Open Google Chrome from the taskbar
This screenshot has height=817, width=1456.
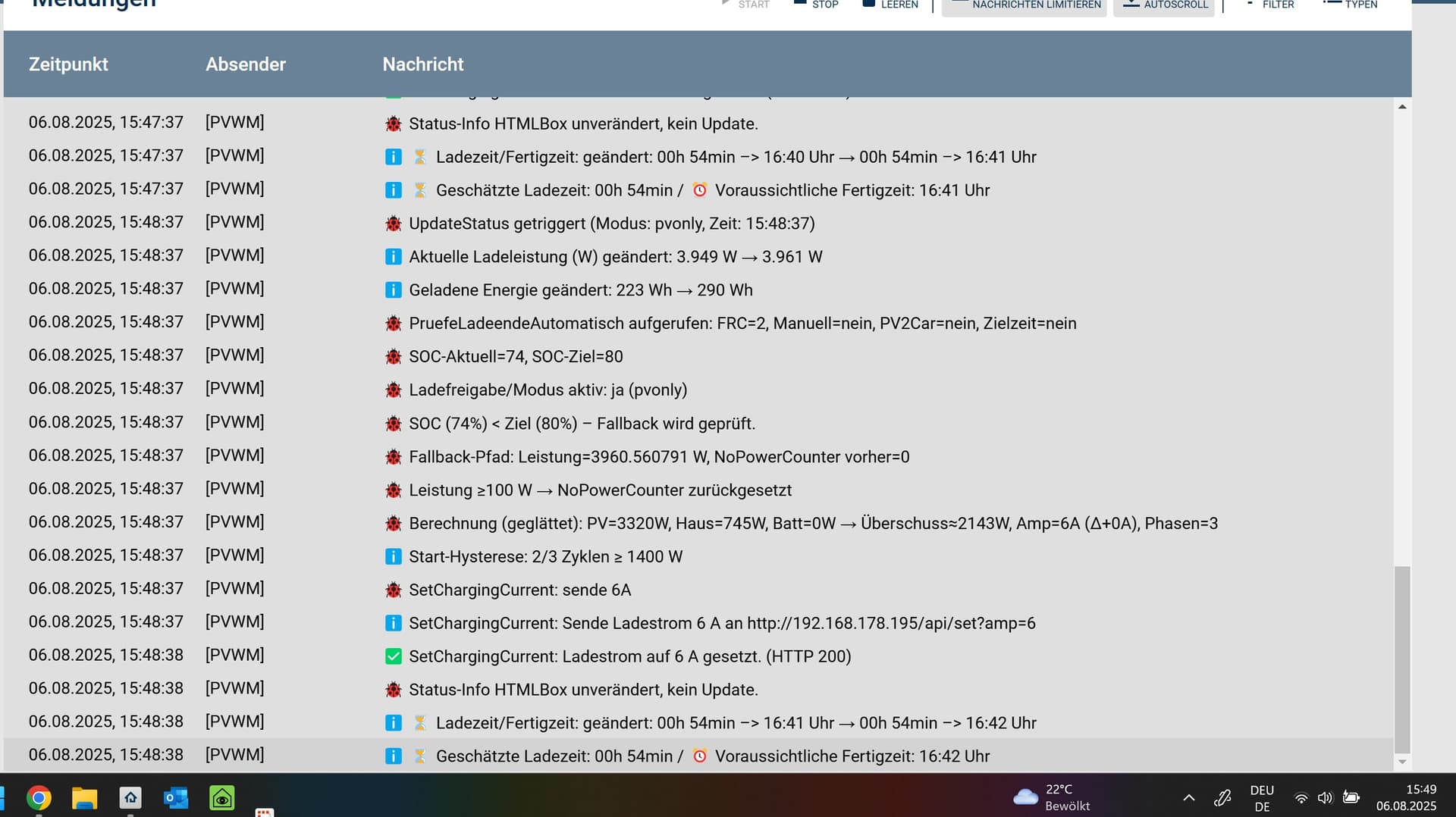click(39, 798)
